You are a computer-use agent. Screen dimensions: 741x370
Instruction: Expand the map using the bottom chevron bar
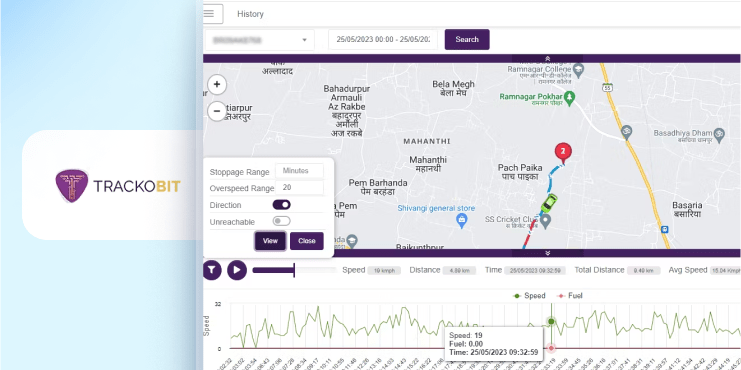(547, 253)
